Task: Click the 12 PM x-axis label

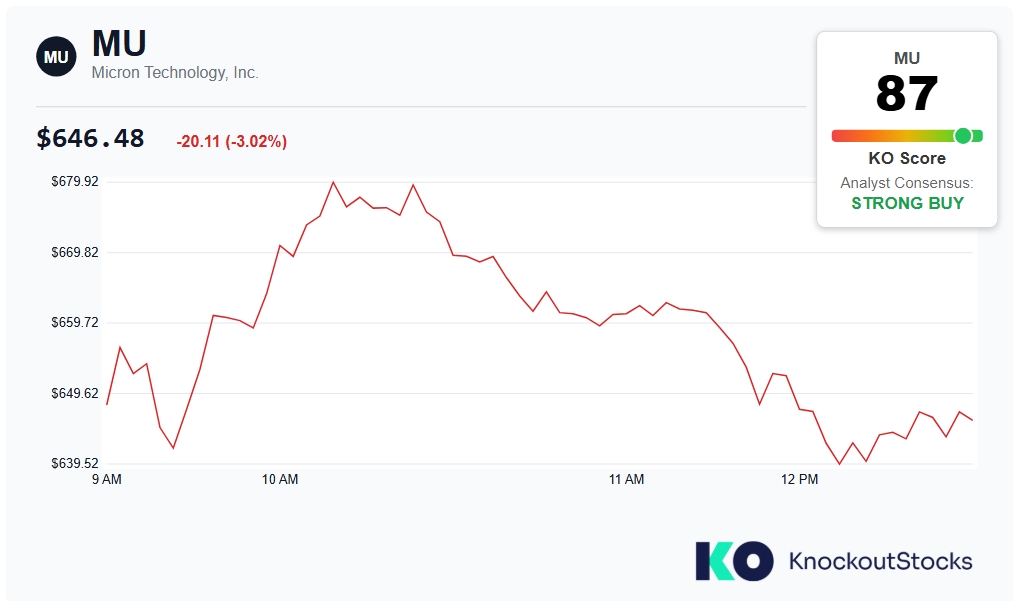Action: pyautogui.click(x=800, y=480)
